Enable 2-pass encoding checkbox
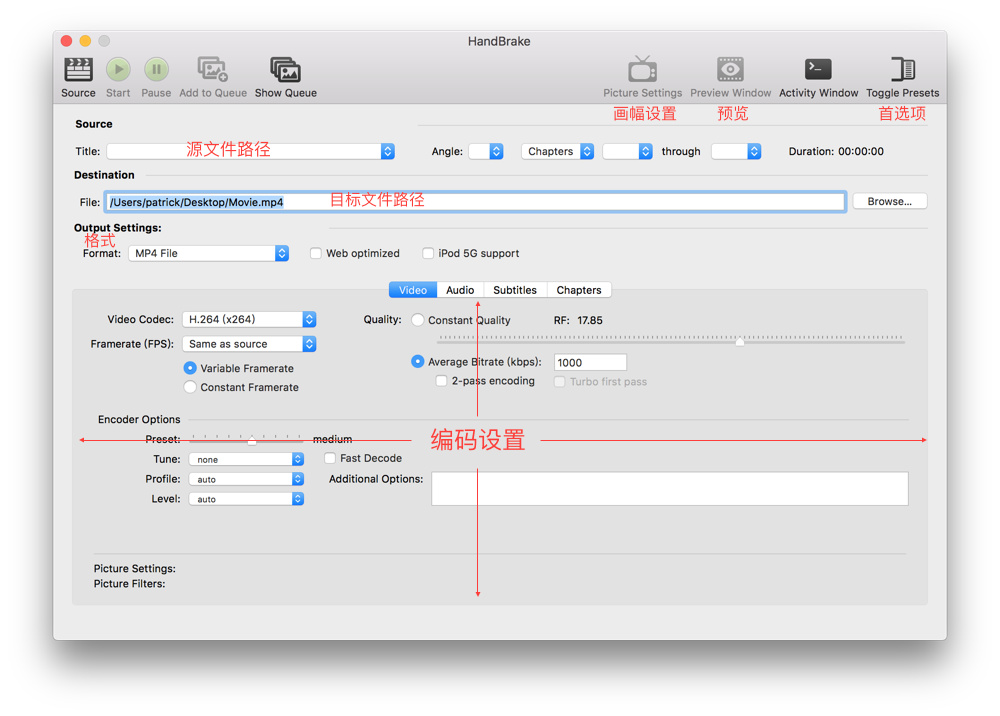The image size is (1000, 716). click(x=441, y=381)
